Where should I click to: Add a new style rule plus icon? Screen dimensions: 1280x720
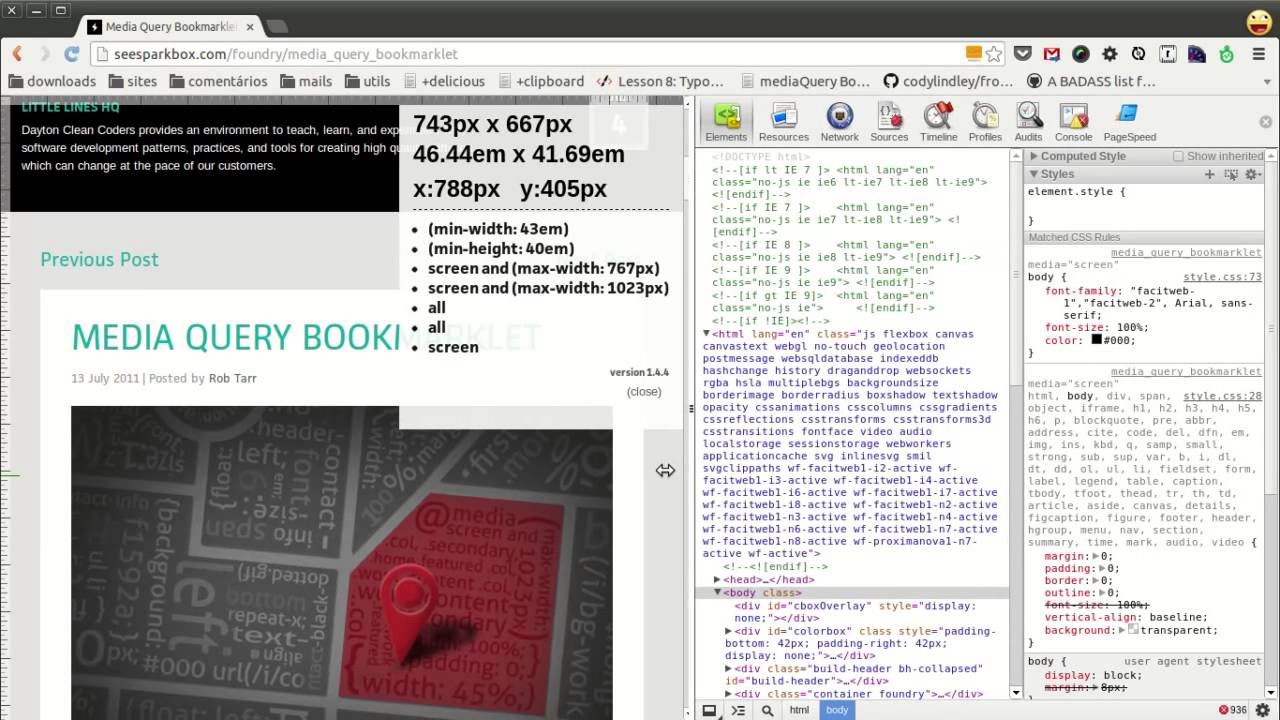tap(1209, 174)
